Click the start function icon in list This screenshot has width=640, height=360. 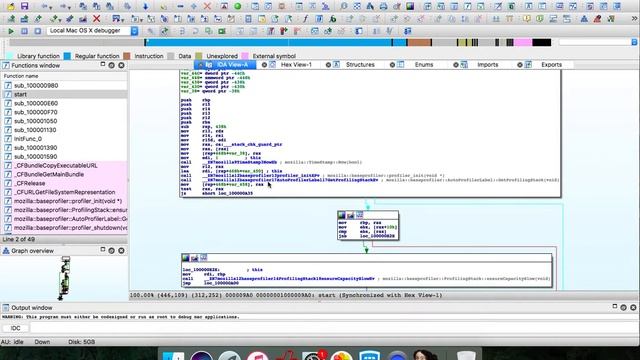click(8, 94)
